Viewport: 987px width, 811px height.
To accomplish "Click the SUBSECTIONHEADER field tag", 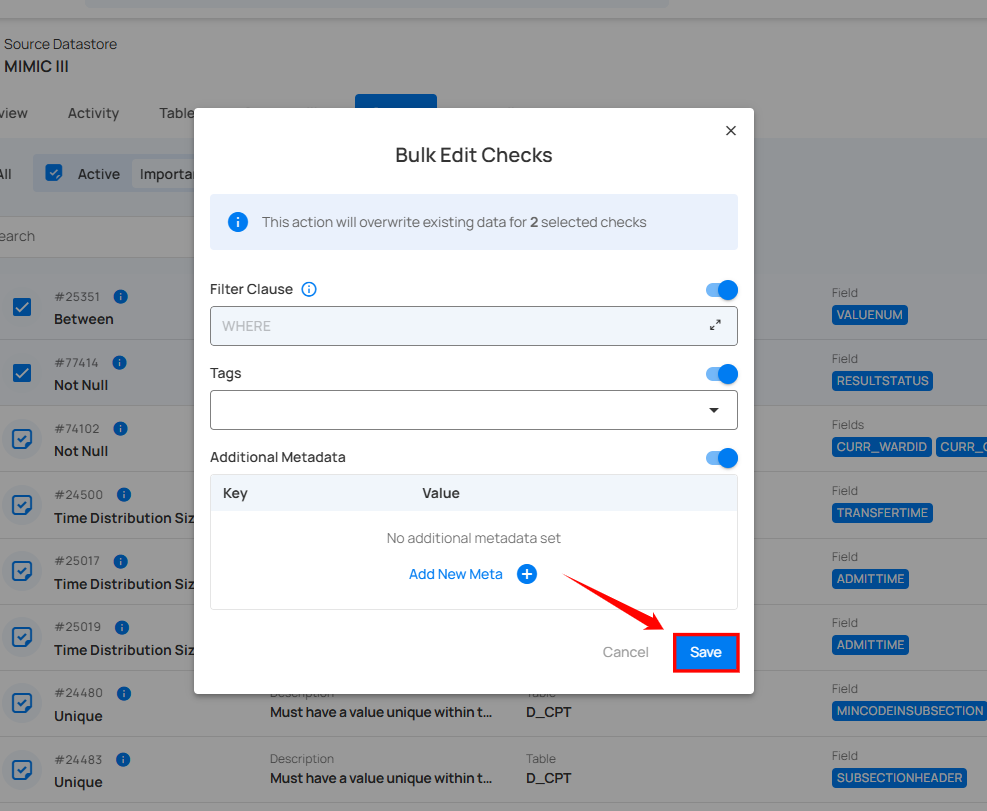I will [x=899, y=778].
